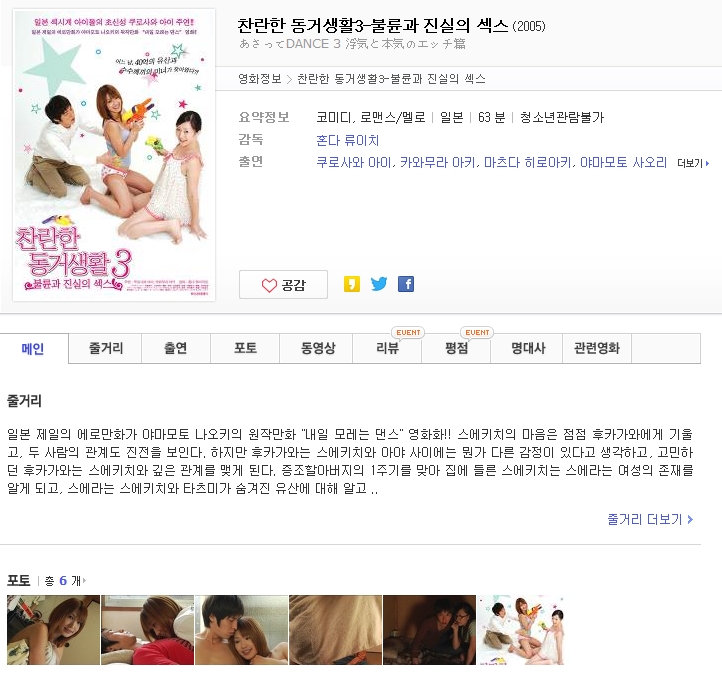Select the 명대사 tab
The image size is (722, 675).
point(528,348)
